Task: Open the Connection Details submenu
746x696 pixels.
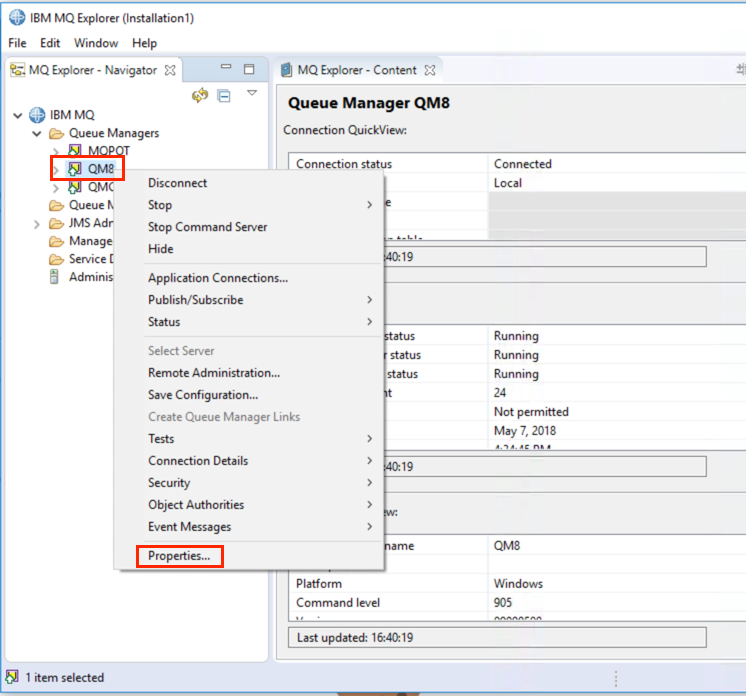Action: click(x=248, y=461)
